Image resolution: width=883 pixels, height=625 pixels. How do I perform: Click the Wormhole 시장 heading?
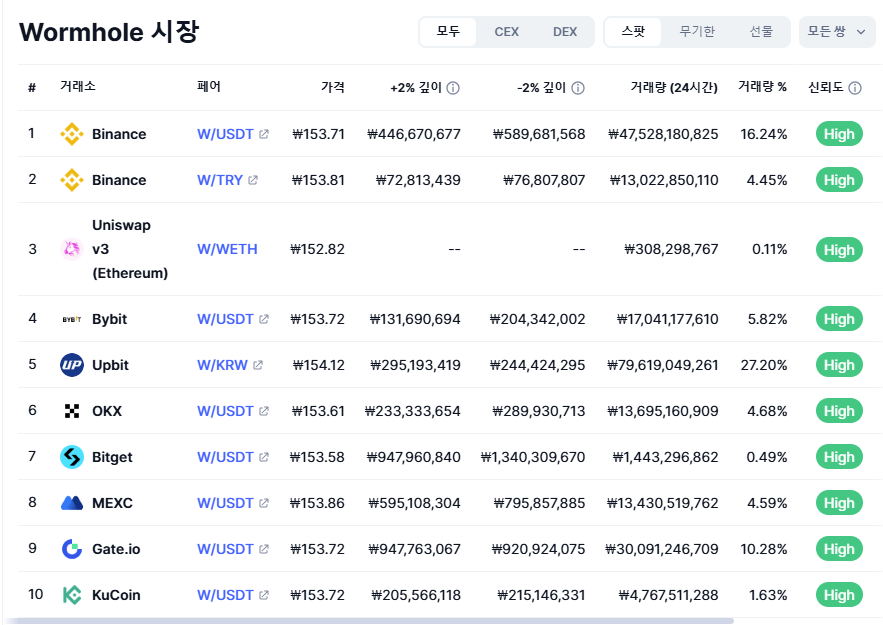(109, 32)
